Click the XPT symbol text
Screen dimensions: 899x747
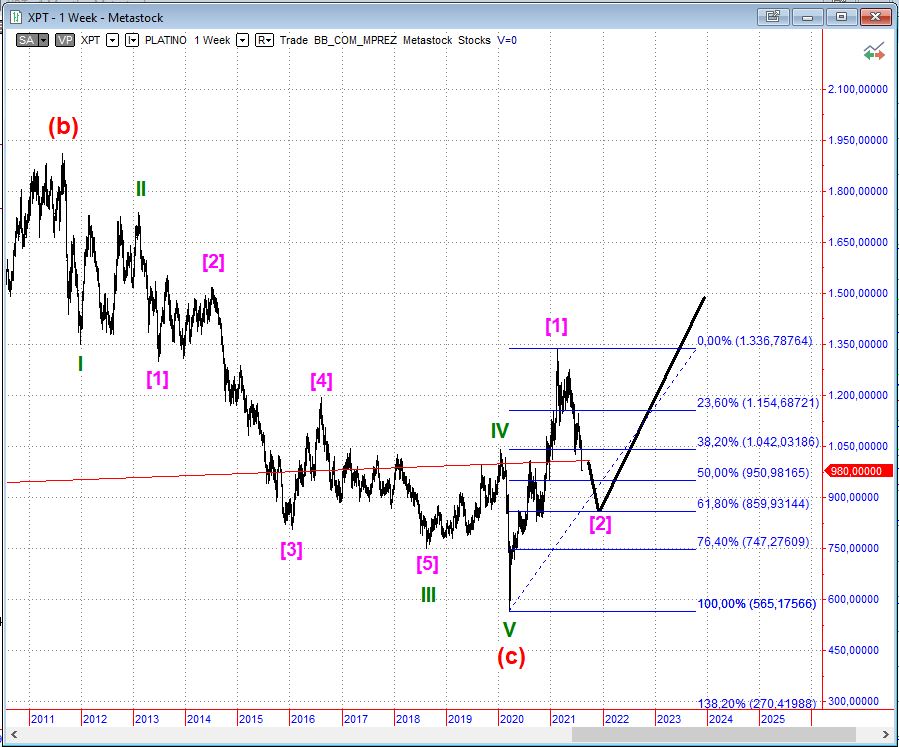[91, 40]
